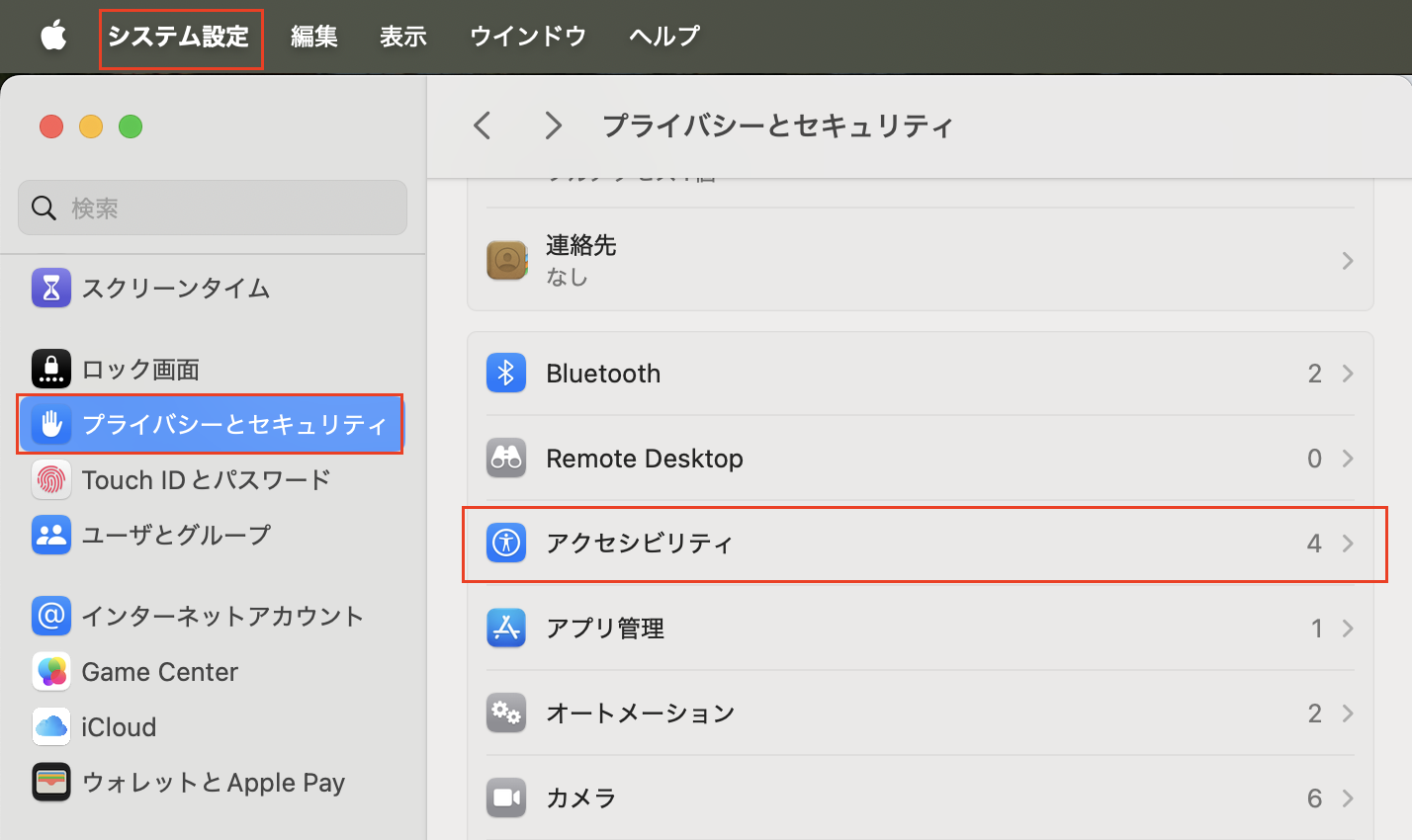Click the アクセシビリティ icon
The width and height of the screenshot is (1412, 840).
click(x=506, y=543)
